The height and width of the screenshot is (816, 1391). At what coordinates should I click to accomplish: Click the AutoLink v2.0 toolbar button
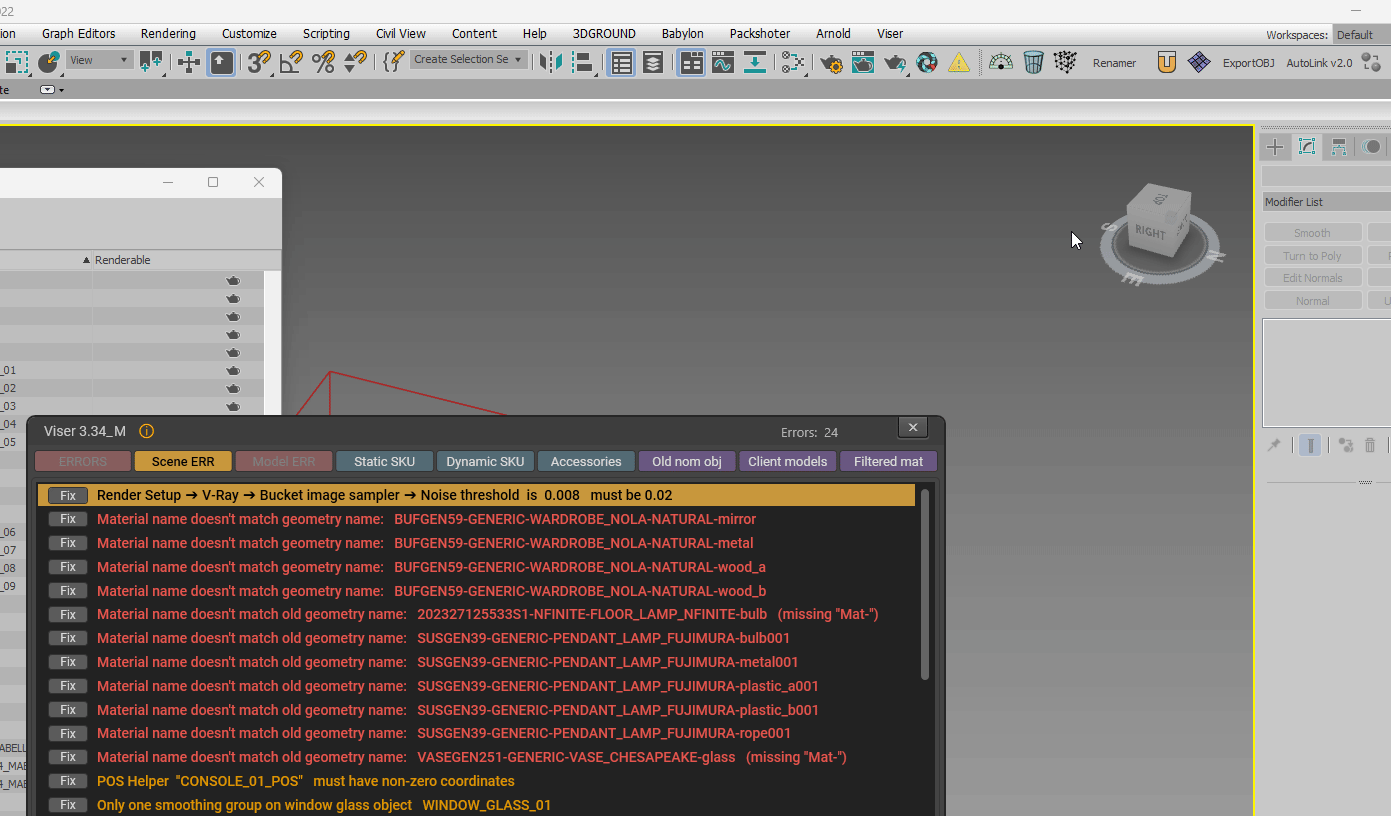click(x=1319, y=63)
